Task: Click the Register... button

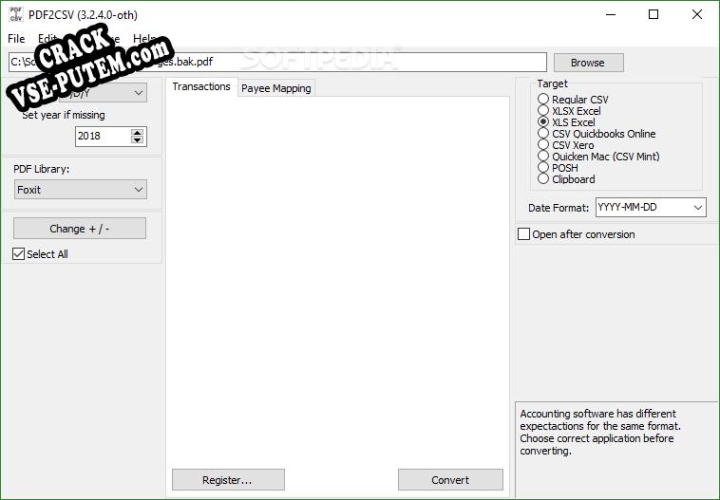Action: (x=228, y=480)
